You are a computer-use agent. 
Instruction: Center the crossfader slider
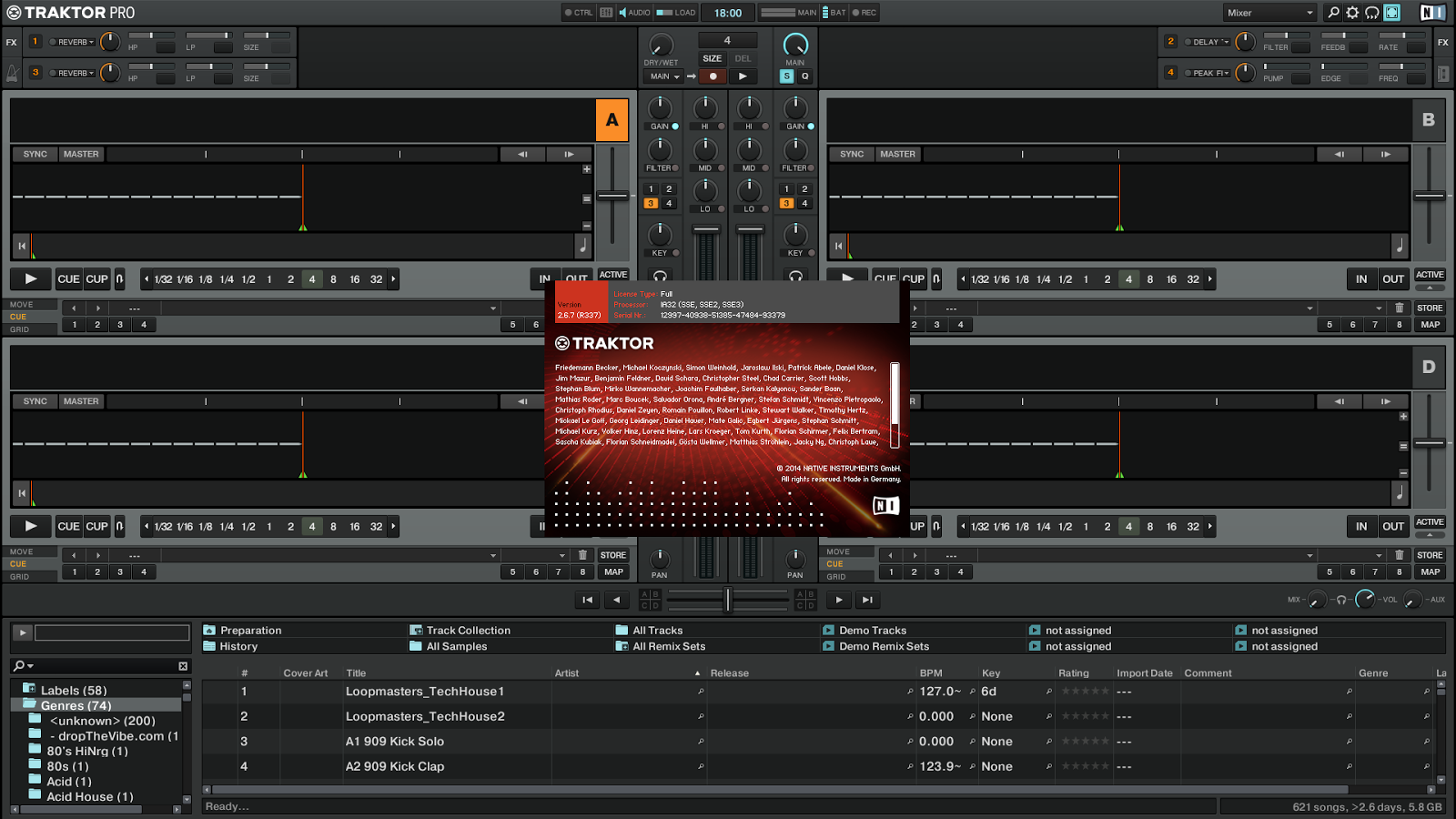tap(728, 600)
